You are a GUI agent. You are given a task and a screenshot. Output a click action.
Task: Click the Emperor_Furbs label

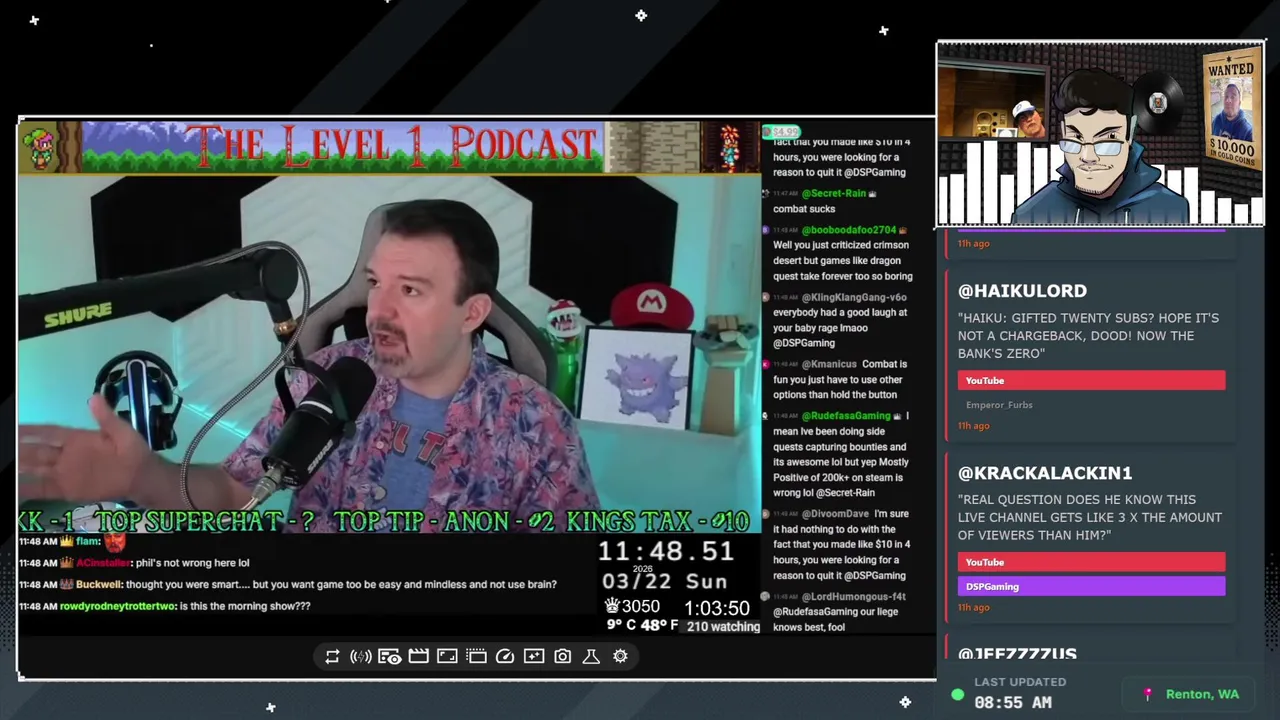coord(999,405)
